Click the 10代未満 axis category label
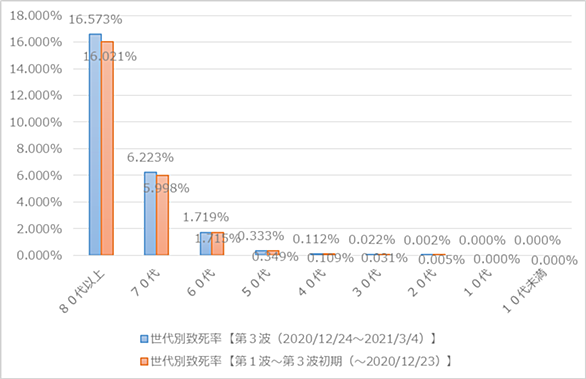Image resolution: width=586 pixels, height=379 pixels. tap(525, 290)
